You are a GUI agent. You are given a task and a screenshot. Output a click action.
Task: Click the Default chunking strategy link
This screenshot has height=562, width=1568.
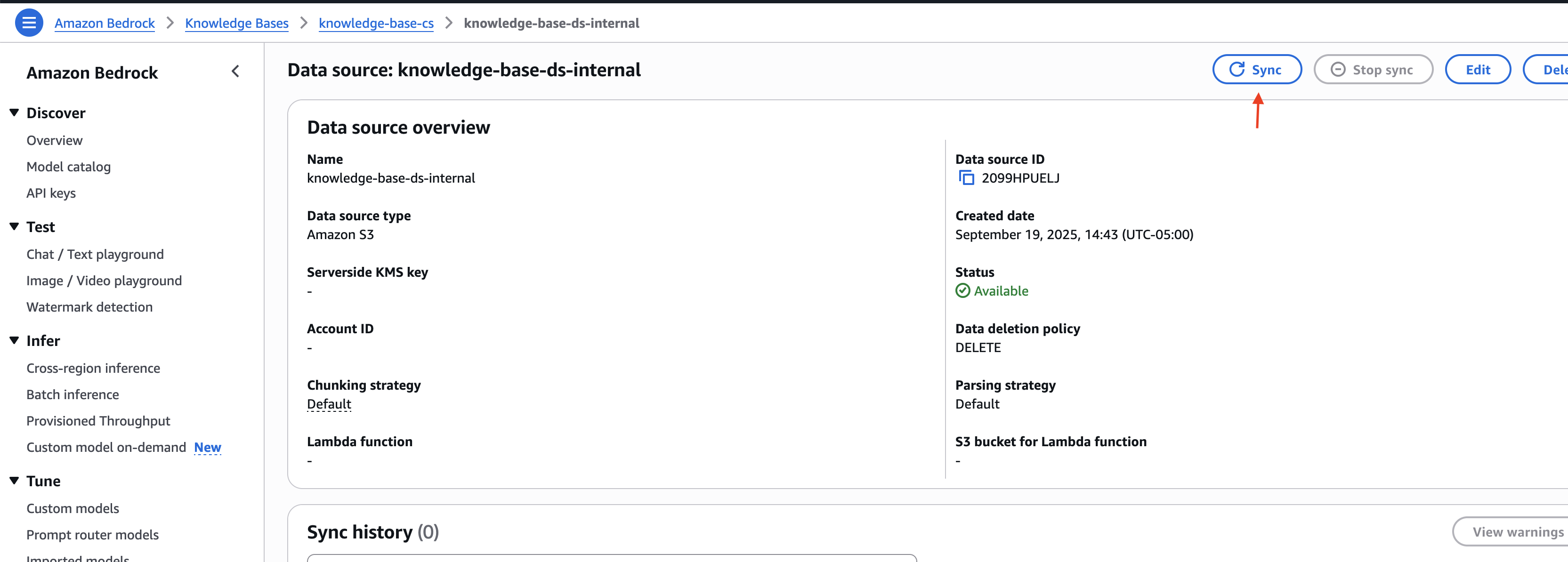(329, 404)
